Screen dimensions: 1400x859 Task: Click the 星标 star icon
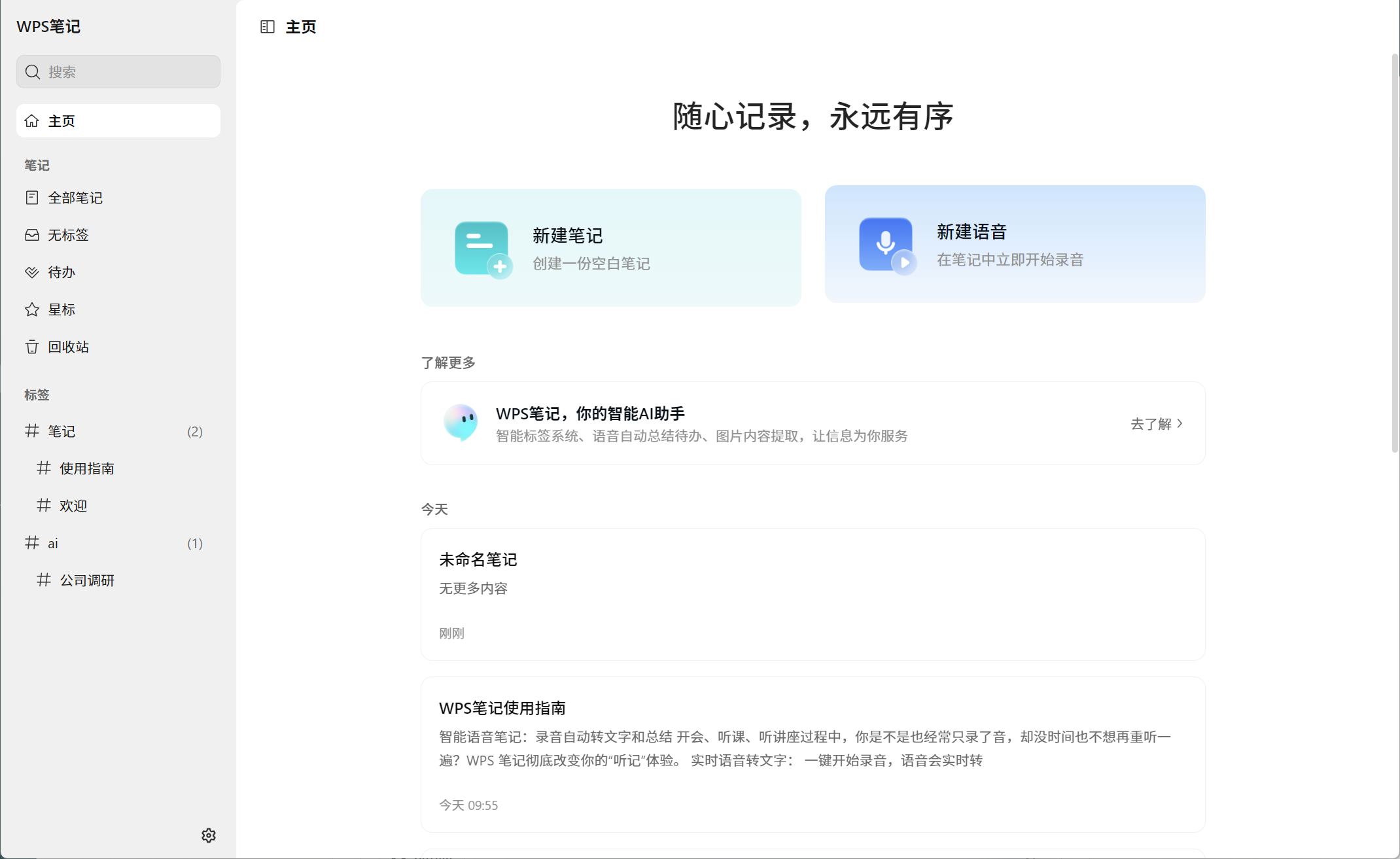(31, 309)
